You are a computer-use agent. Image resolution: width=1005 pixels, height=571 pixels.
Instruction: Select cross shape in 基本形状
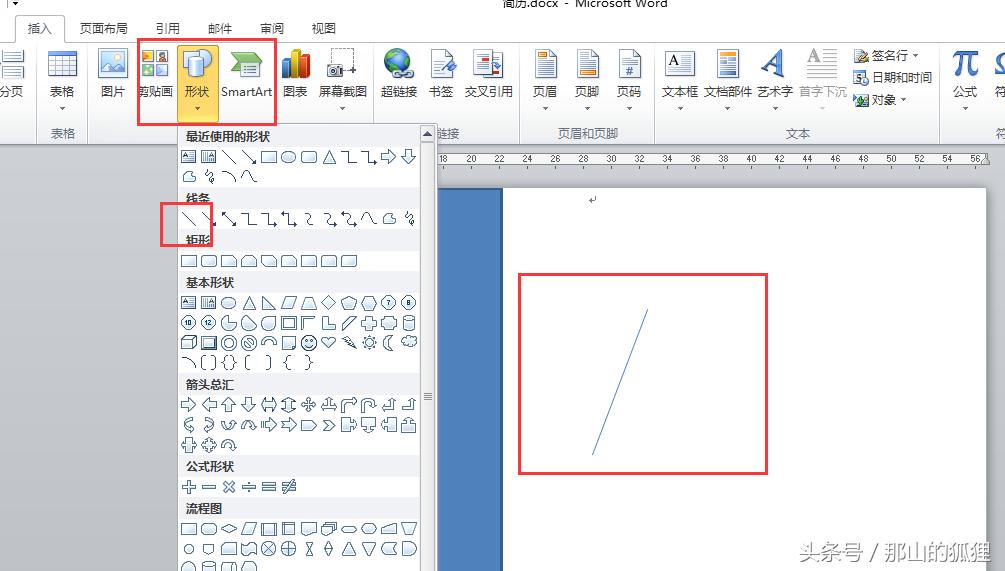(369, 323)
